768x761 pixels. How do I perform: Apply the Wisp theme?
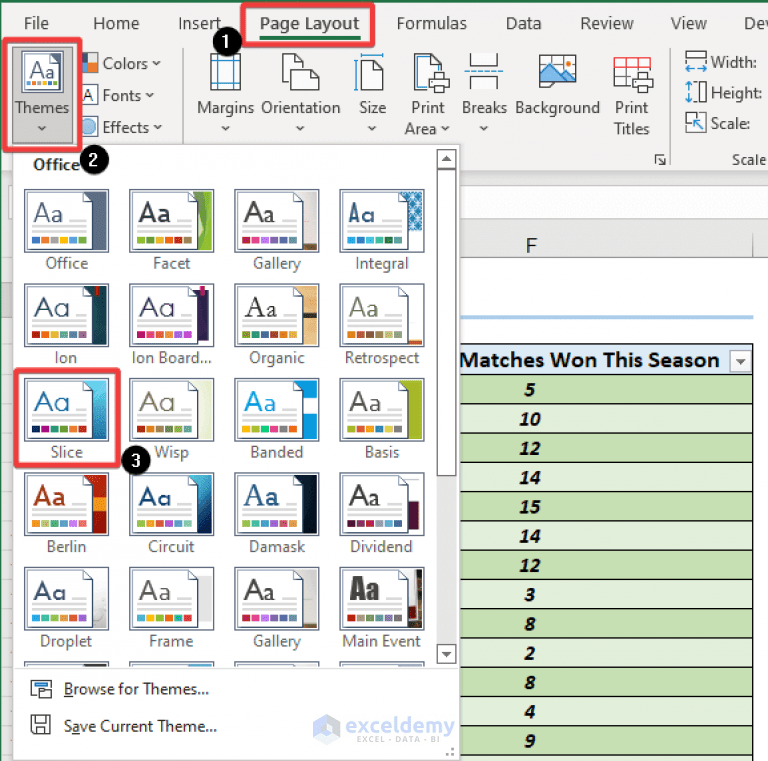click(x=171, y=419)
